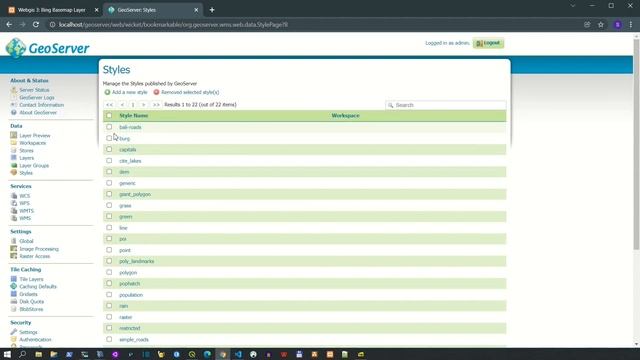Screen dimensions: 640x360
Task: Switch to GeoServer: Styles browser tab
Action: click(x=152, y=10)
